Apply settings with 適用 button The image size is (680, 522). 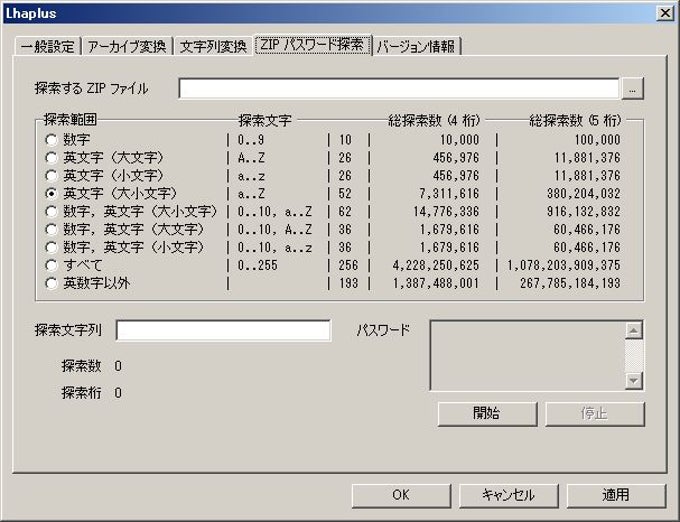[616, 495]
